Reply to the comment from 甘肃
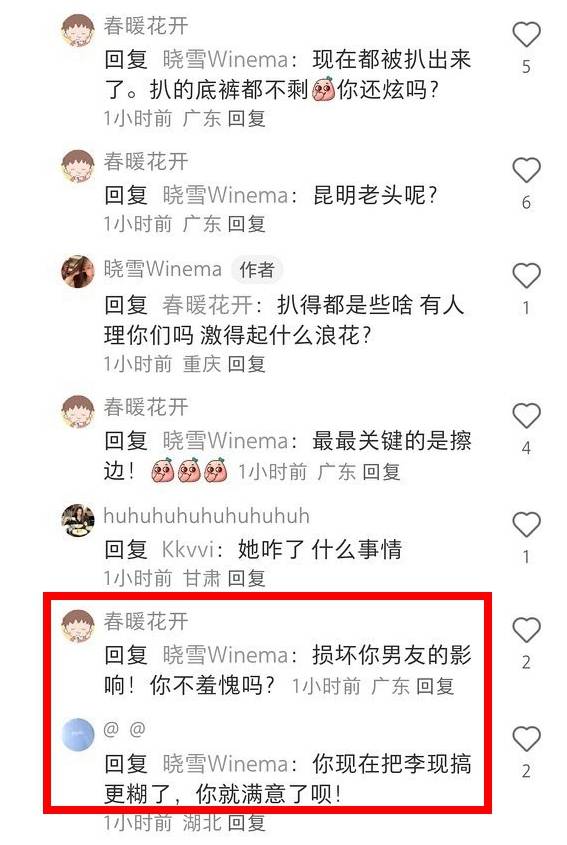The width and height of the screenshot is (567, 845). point(246,579)
